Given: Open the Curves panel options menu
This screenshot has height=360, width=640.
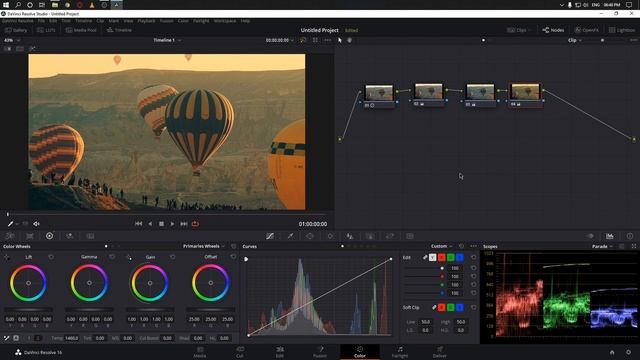Looking at the screenshot, I should [473, 246].
